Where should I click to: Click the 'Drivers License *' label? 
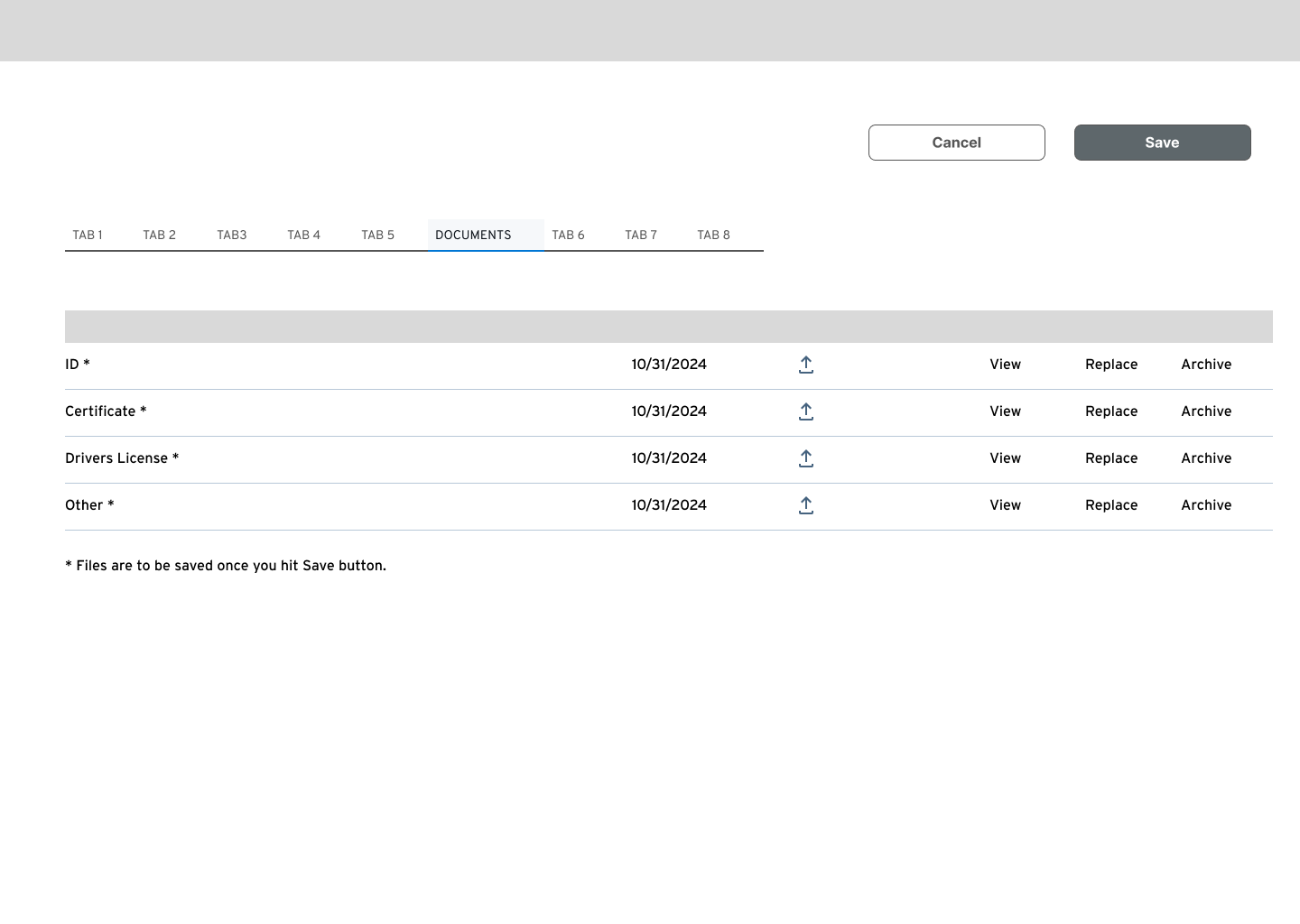click(122, 458)
